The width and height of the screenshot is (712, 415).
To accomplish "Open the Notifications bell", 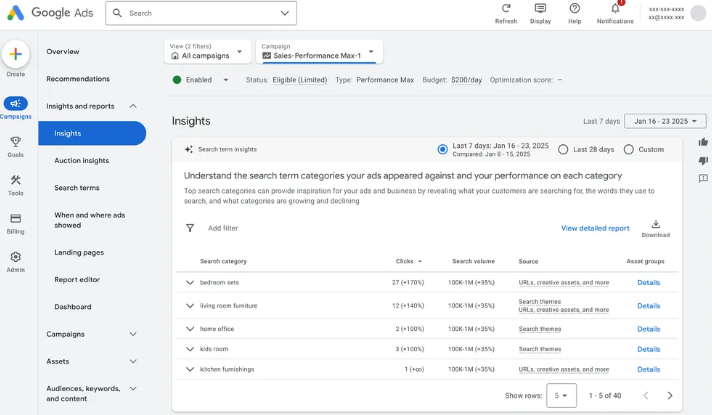I will click(615, 8).
